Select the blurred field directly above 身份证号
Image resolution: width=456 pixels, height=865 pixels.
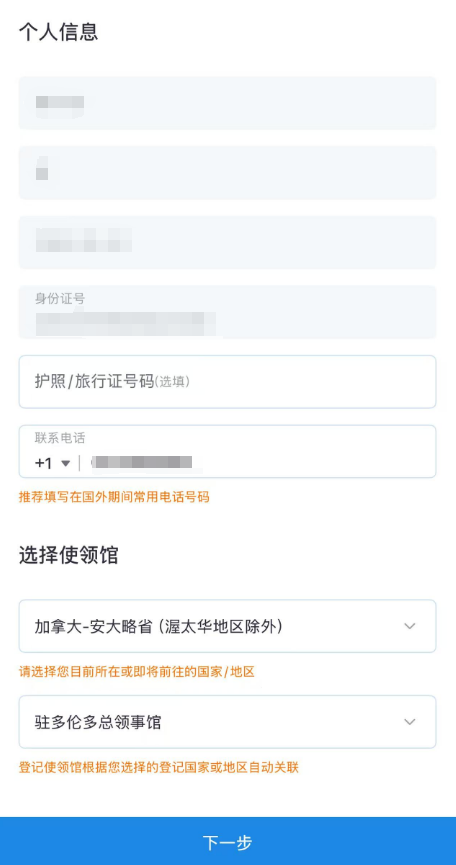coord(228,242)
